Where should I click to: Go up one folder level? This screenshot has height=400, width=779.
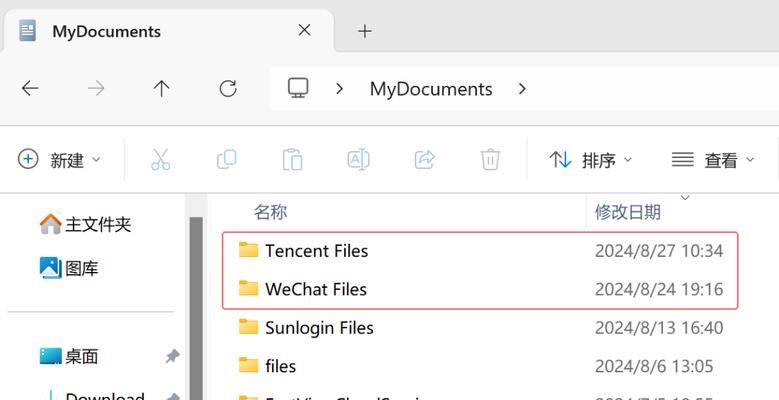click(x=161, y=88)
